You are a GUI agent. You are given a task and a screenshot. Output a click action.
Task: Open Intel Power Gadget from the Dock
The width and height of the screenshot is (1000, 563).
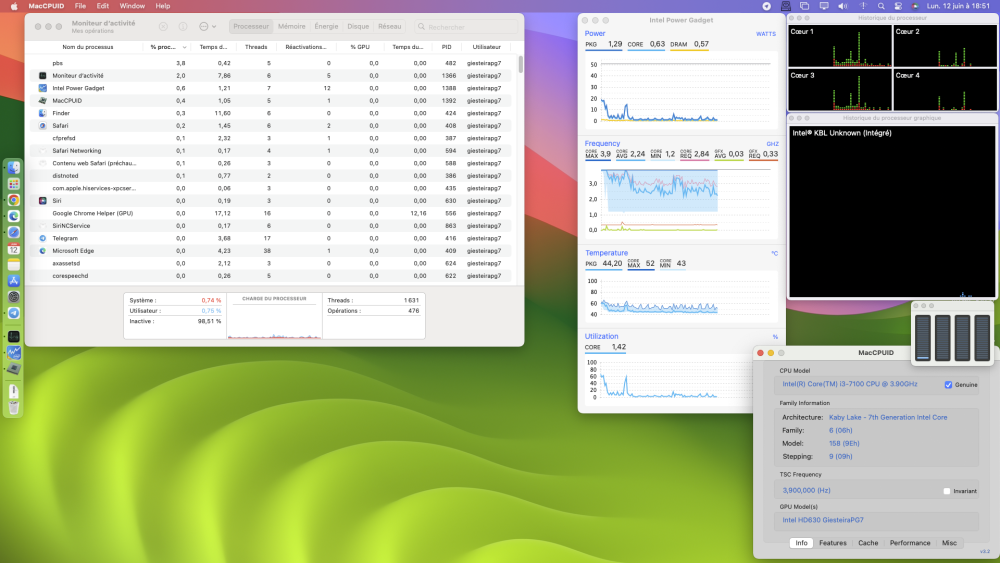point(13,353)
